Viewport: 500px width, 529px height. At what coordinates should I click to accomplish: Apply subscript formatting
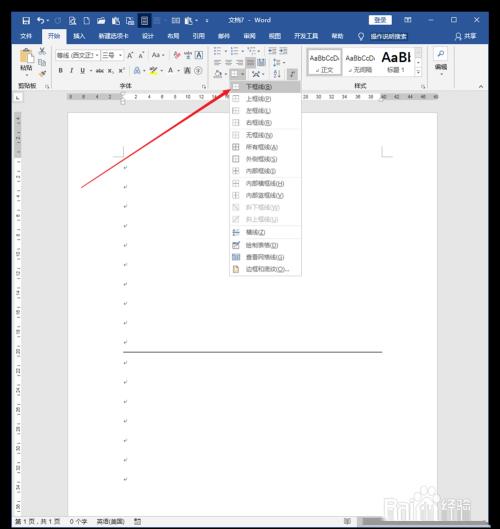click(111, 71)
